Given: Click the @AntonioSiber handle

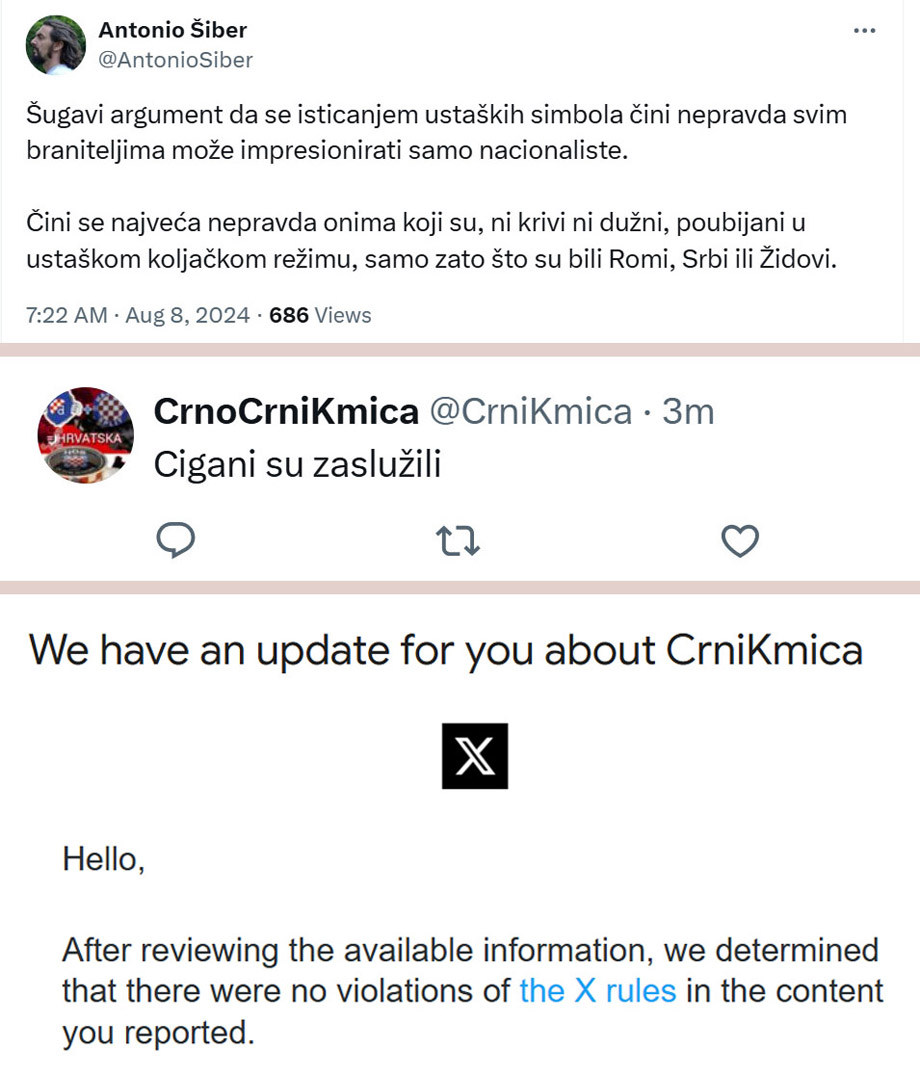Looking at the screenshot, I should pos(175,60).
